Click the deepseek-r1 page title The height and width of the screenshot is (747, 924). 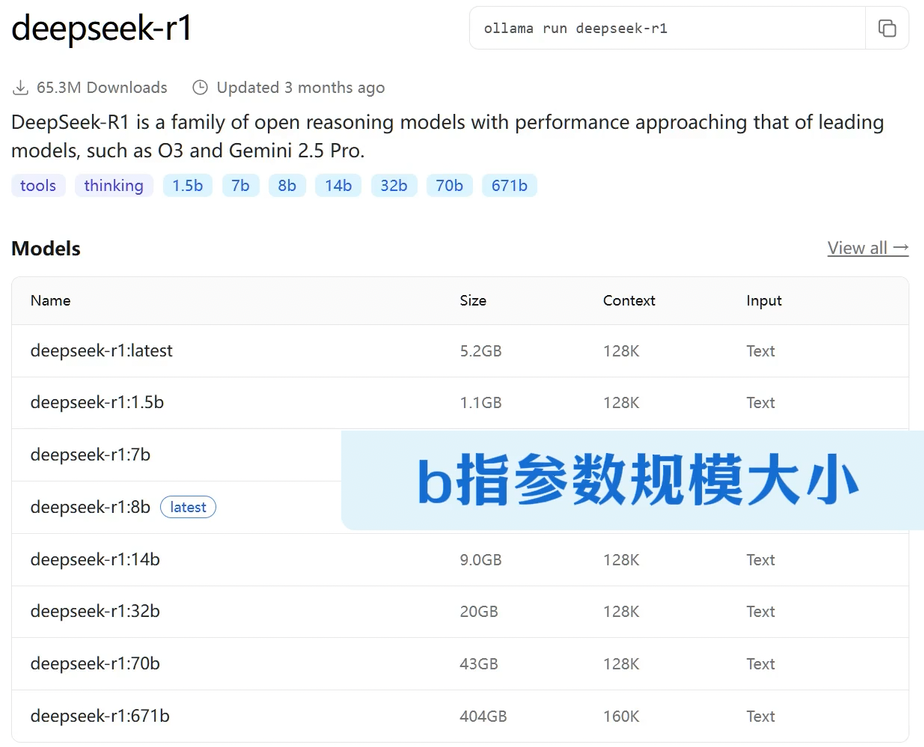coord(101,28)
